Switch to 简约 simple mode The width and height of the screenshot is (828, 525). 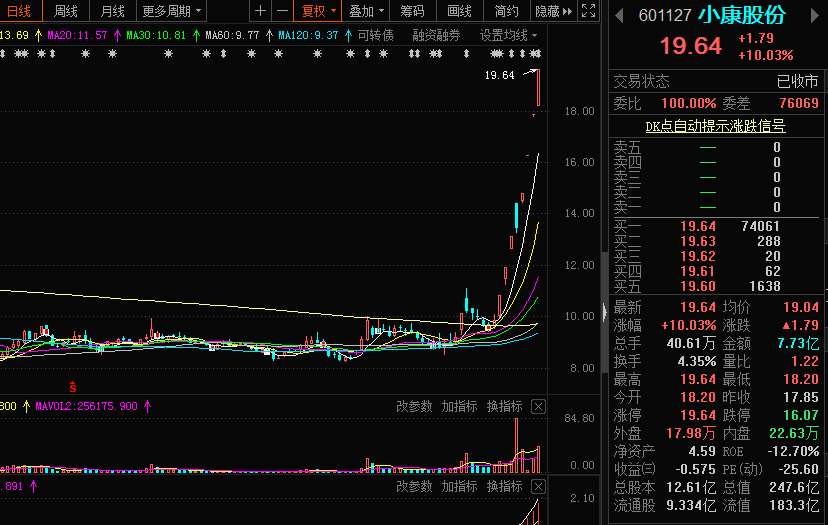click(506, 11)
